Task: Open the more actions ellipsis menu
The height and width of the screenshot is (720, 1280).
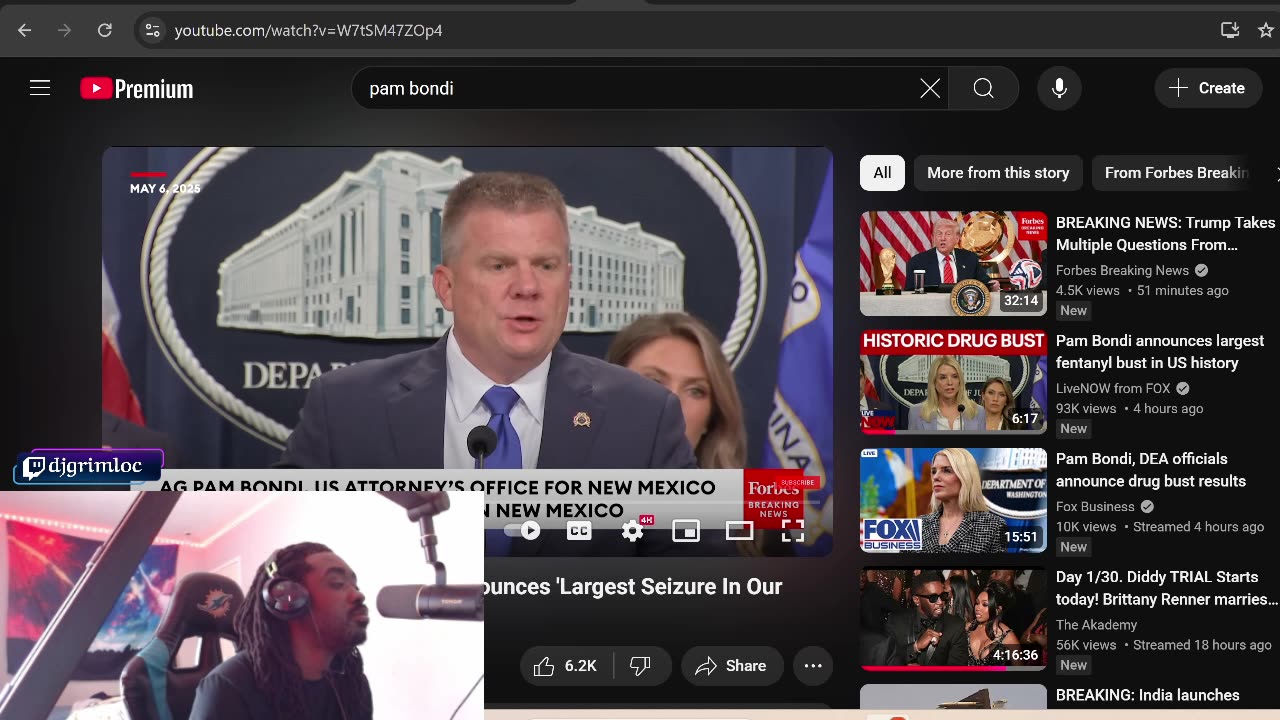Action: 813,666
